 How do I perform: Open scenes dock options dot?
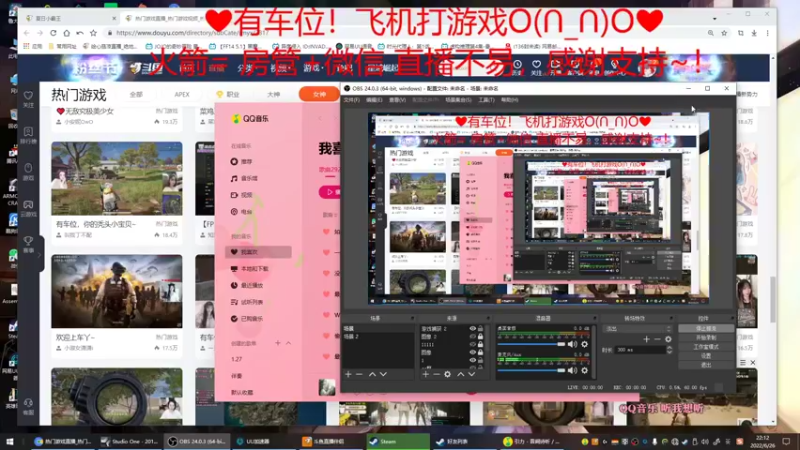pos(412,318)
